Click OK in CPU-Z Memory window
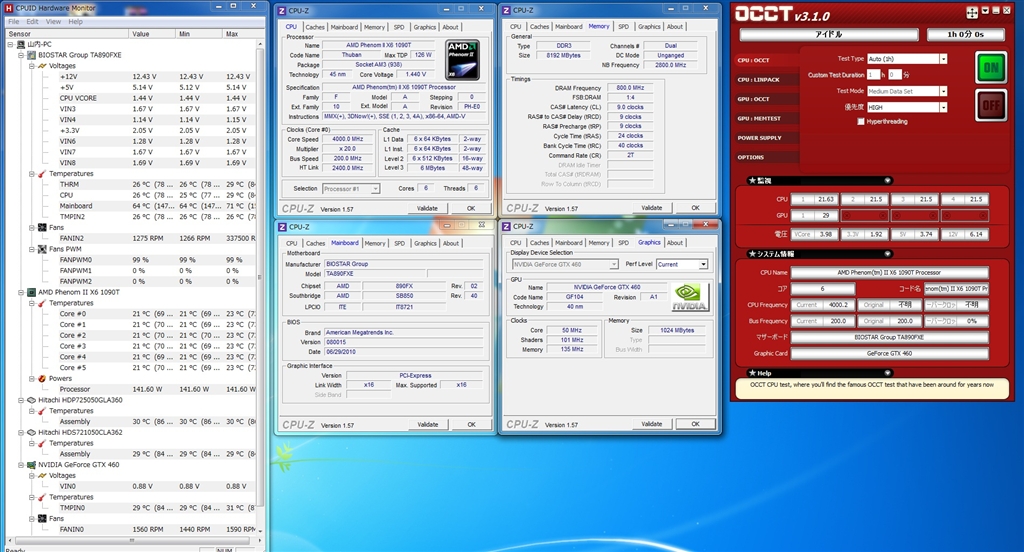1024x552 pixels. pos(696,208)
